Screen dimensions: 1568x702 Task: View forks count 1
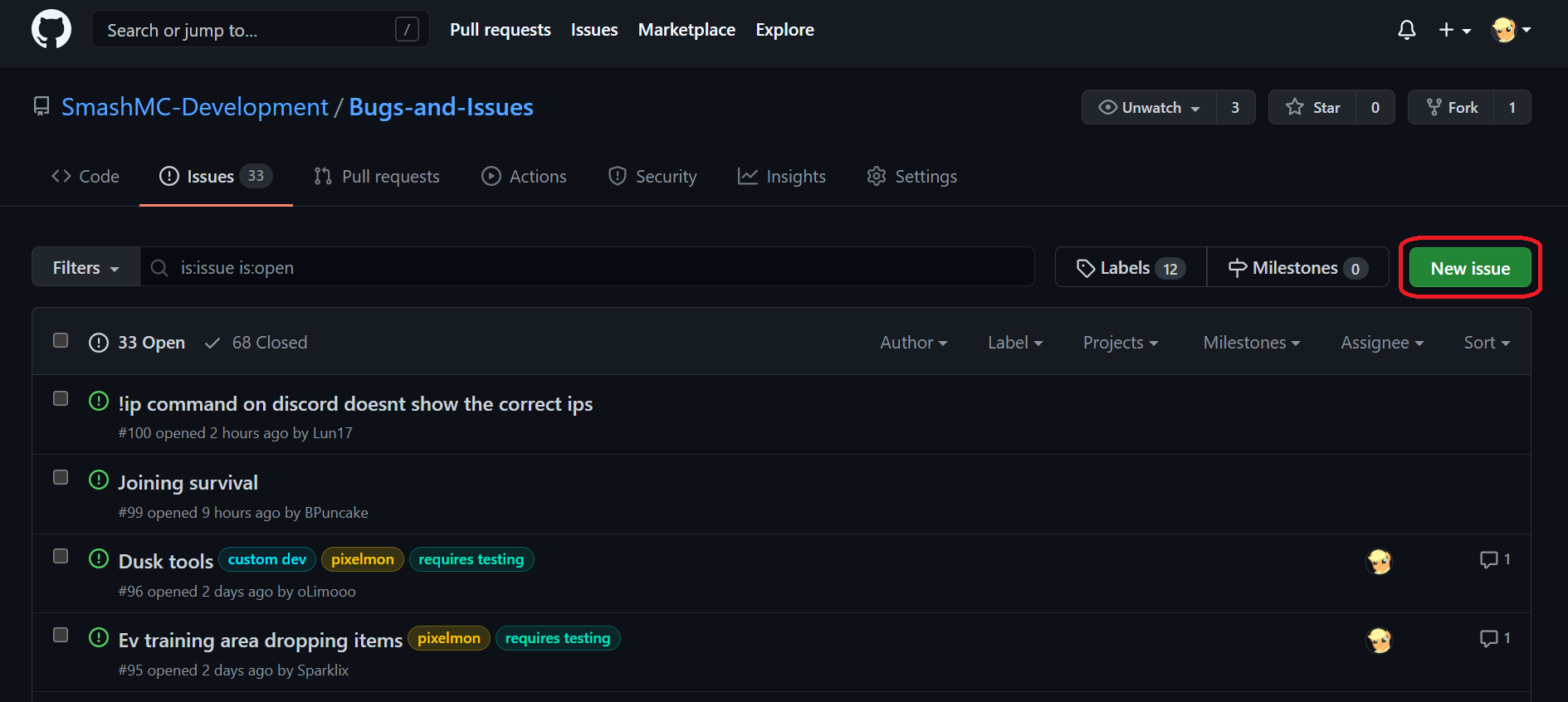(x=1512, y=107)
